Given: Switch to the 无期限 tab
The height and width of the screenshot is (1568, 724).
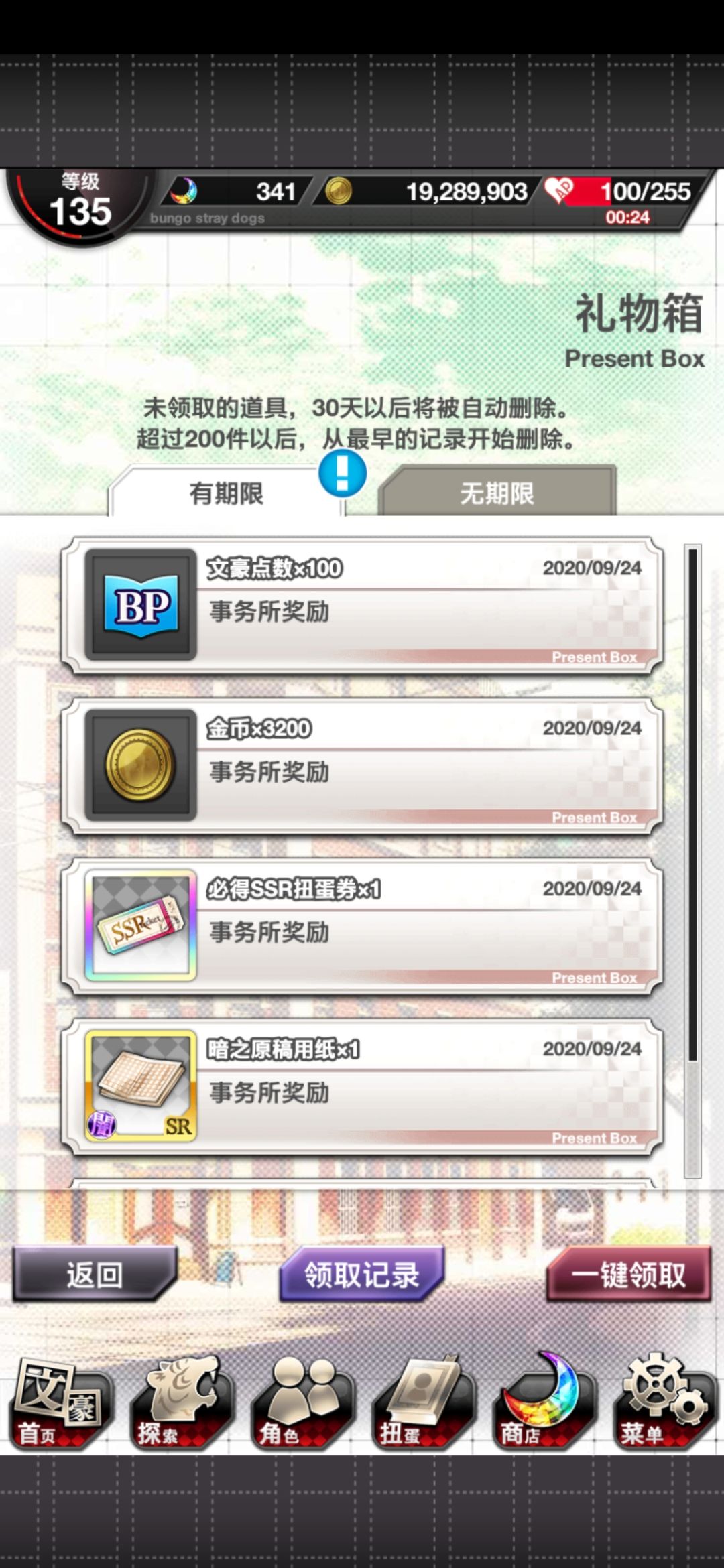Looking at the screenshot, I should 497,493.
